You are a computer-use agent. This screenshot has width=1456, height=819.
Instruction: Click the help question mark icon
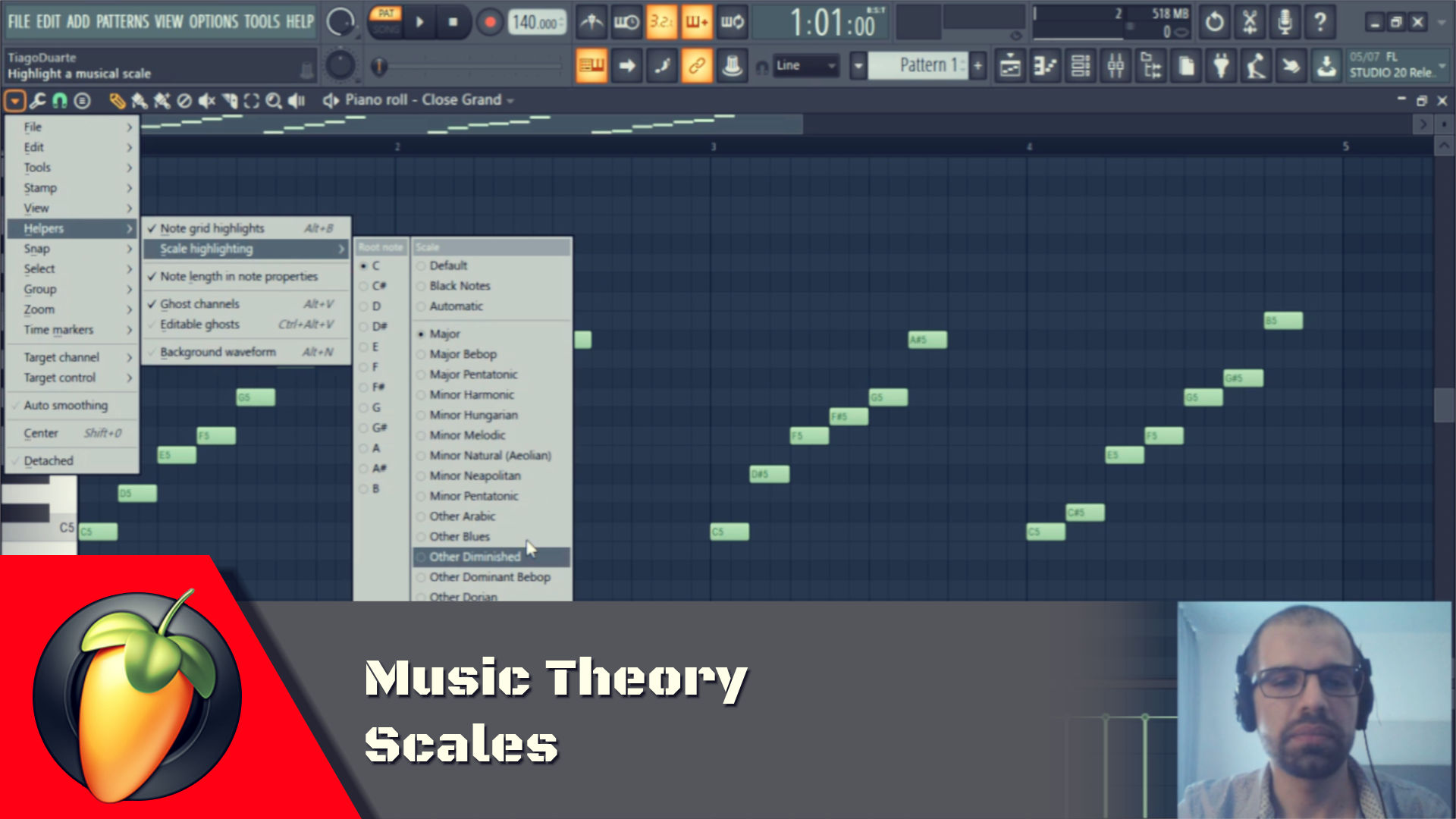coord(1319,23)
